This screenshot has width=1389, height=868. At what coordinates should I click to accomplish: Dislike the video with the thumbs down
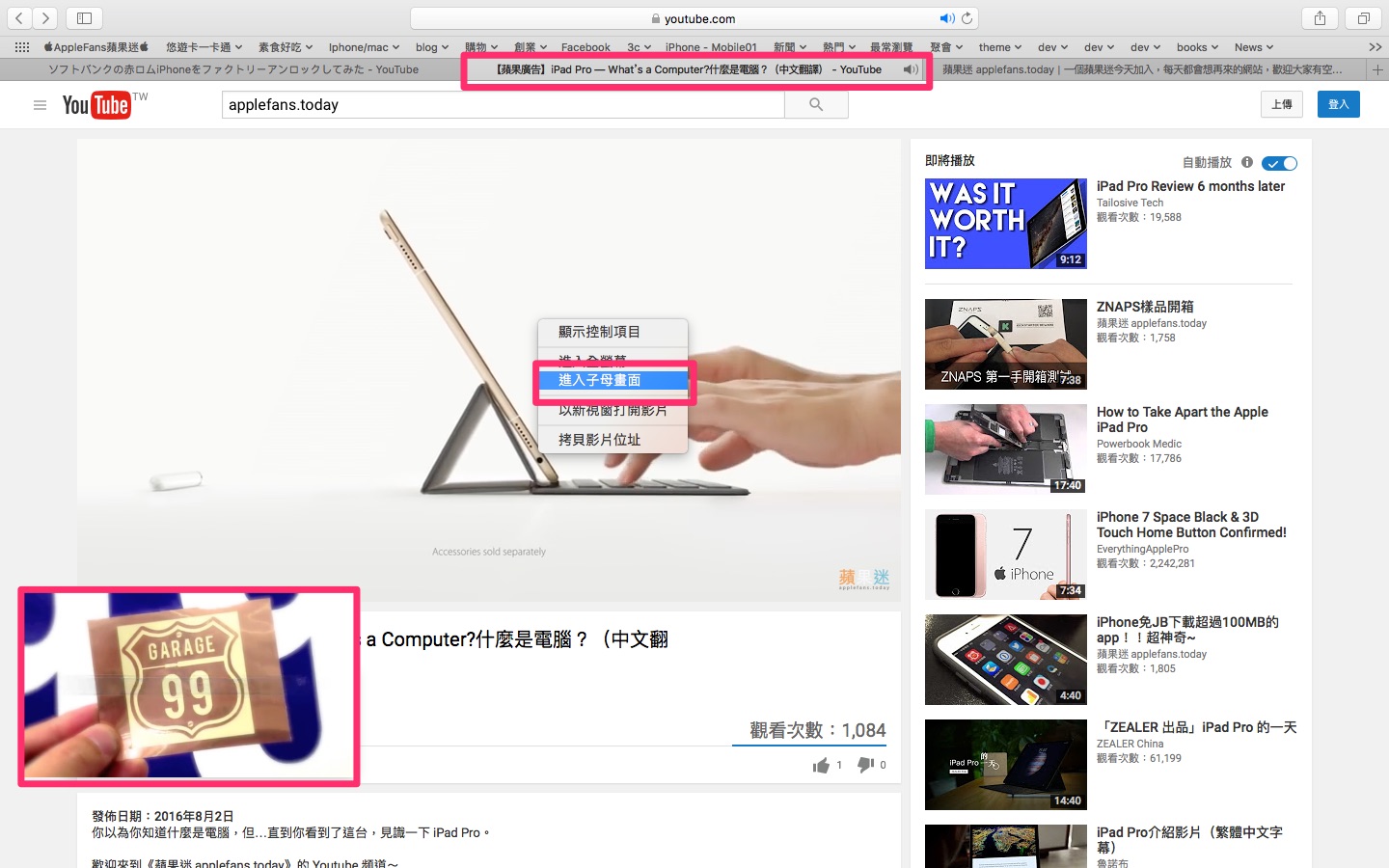tap(865, 765)
